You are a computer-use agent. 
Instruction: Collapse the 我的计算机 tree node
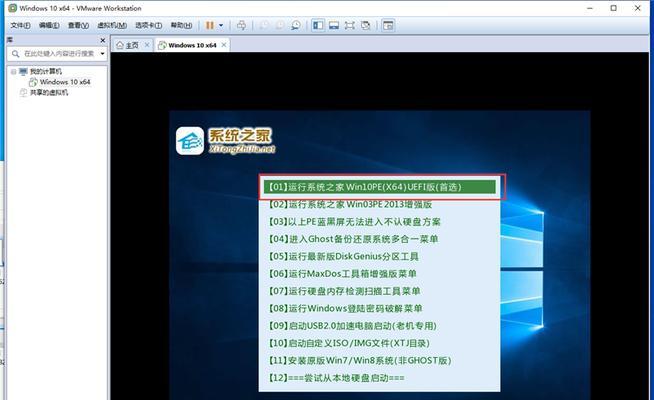pos(14,72)
